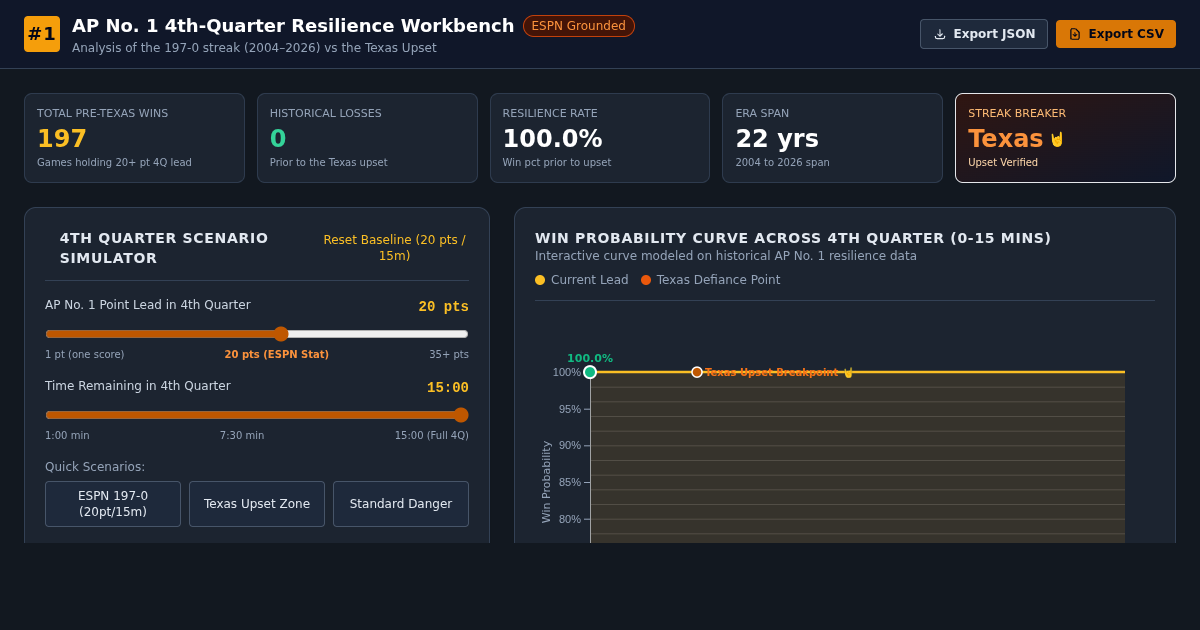Click the 'Win Probability' axis label

[546, 482]
